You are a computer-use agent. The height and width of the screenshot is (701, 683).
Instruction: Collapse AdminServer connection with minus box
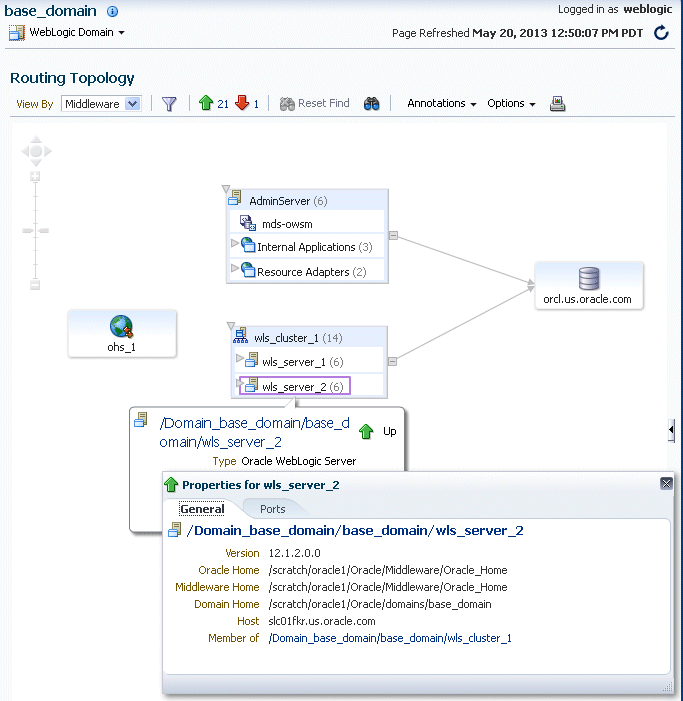393,236
